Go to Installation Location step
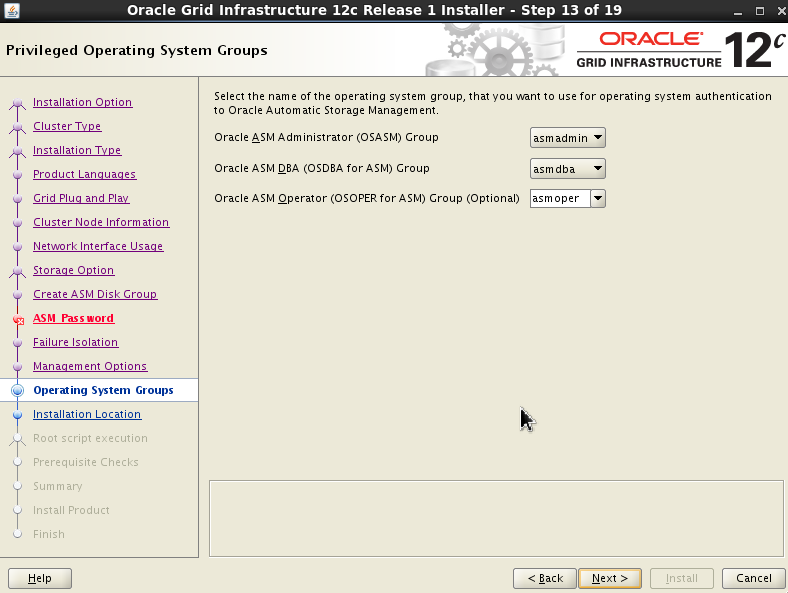This screenshot has height=593, width=788. point(87,414)
